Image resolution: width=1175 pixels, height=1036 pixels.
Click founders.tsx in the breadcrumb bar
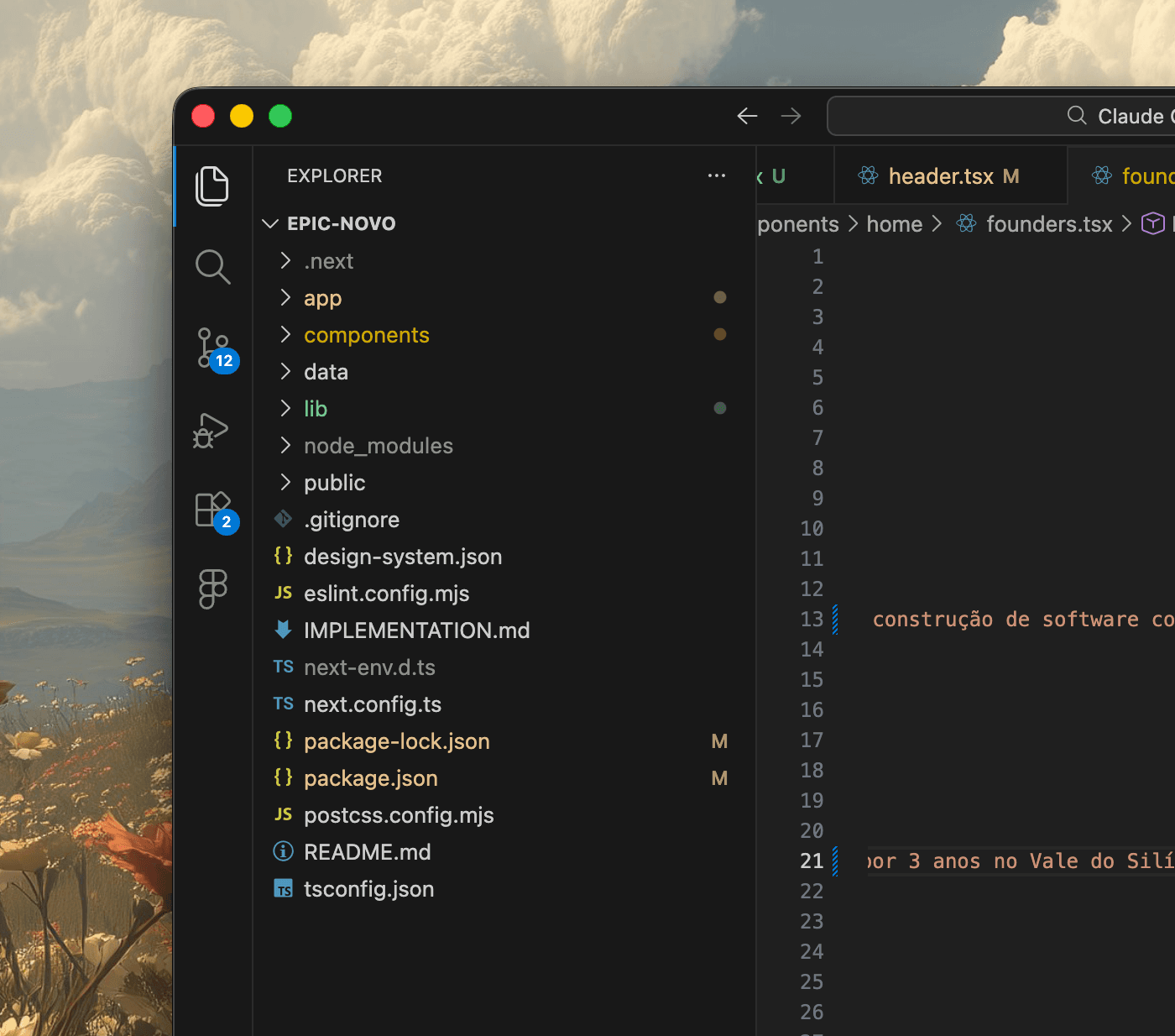click(x=1047, y=223)
